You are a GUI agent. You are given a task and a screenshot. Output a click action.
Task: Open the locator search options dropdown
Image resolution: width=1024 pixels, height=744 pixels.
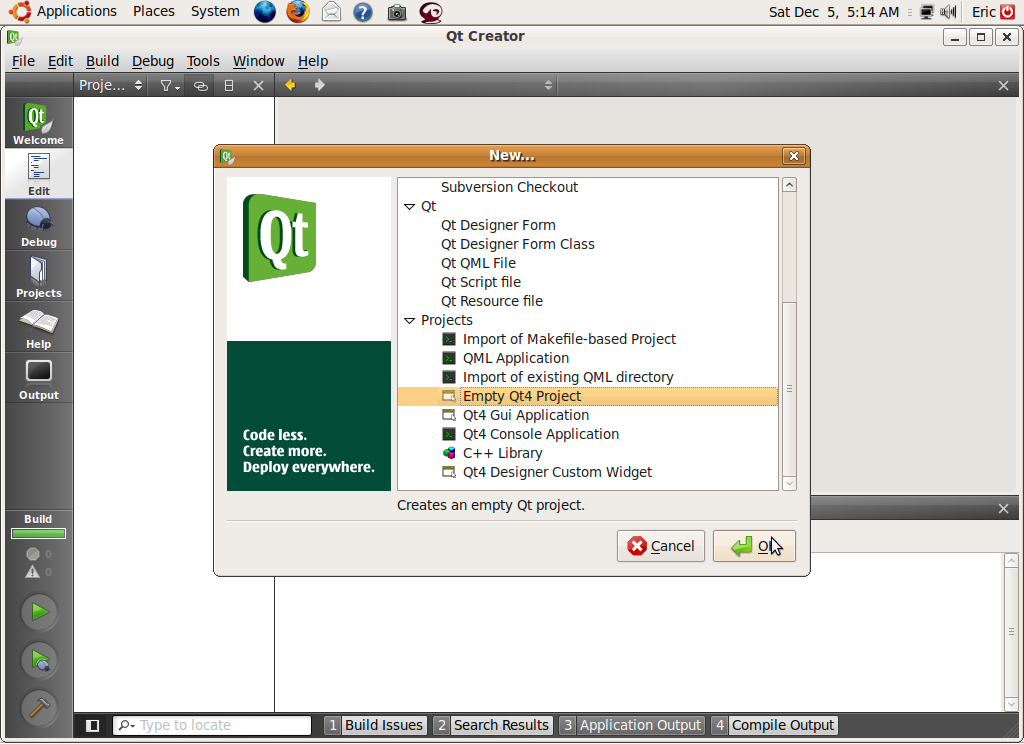127,725
